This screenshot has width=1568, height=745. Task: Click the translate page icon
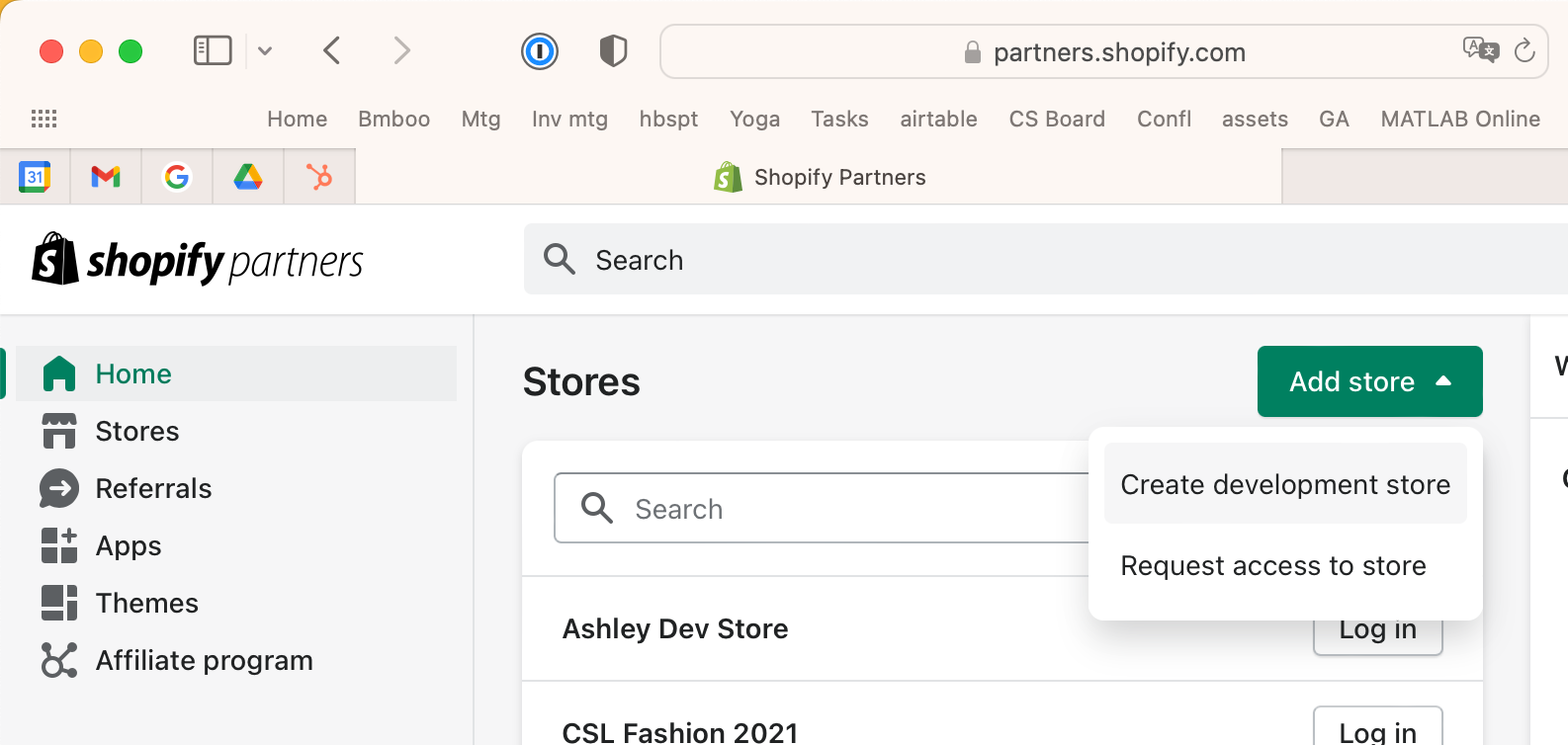point(1480,49)
